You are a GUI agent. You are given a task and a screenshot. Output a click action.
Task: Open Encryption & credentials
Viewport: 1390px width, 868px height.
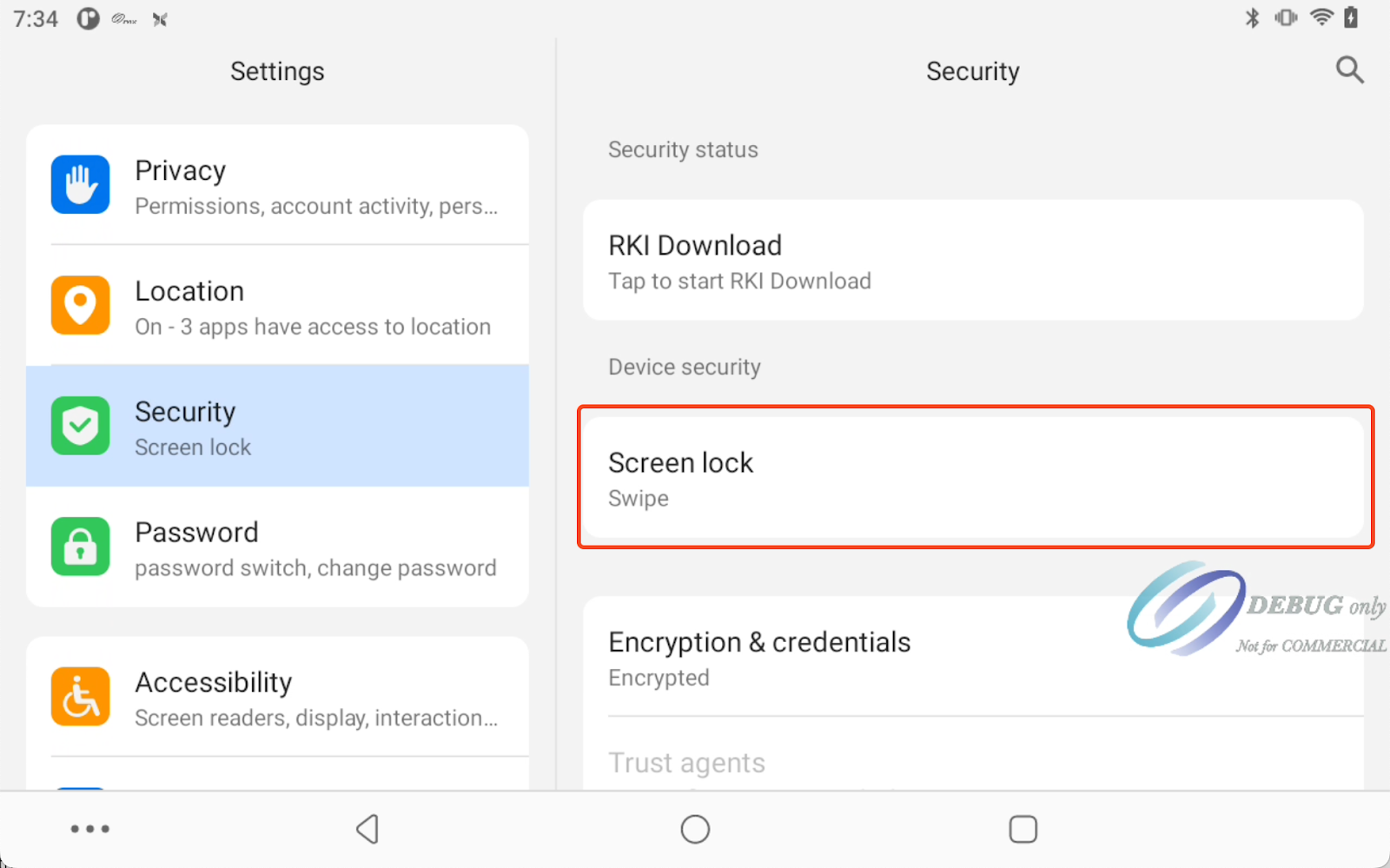pos(869,658)
